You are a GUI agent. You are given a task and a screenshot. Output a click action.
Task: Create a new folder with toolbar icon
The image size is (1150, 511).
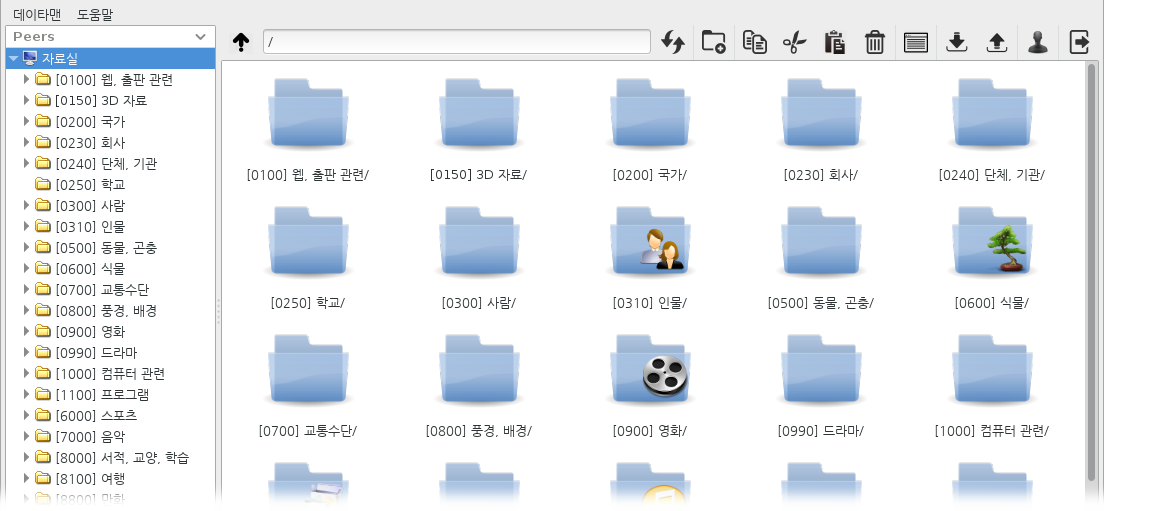pos(713,42)
